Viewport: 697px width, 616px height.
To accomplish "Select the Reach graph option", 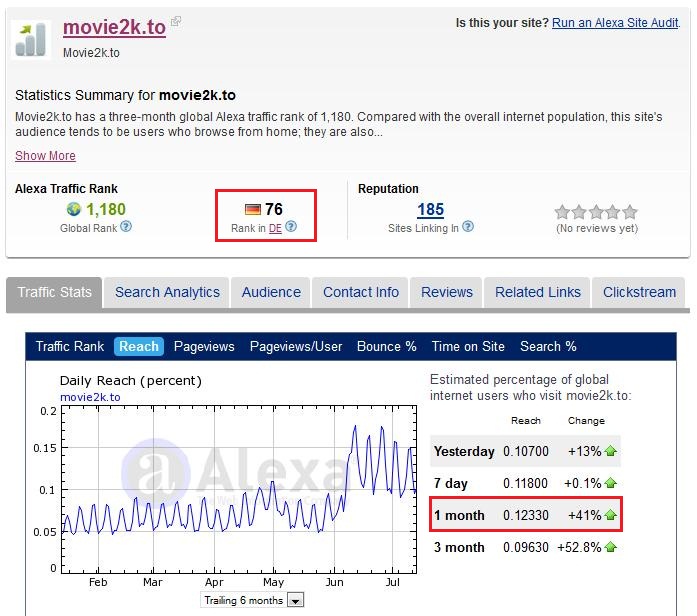I will pyautogui.click(x=139, y=346).
